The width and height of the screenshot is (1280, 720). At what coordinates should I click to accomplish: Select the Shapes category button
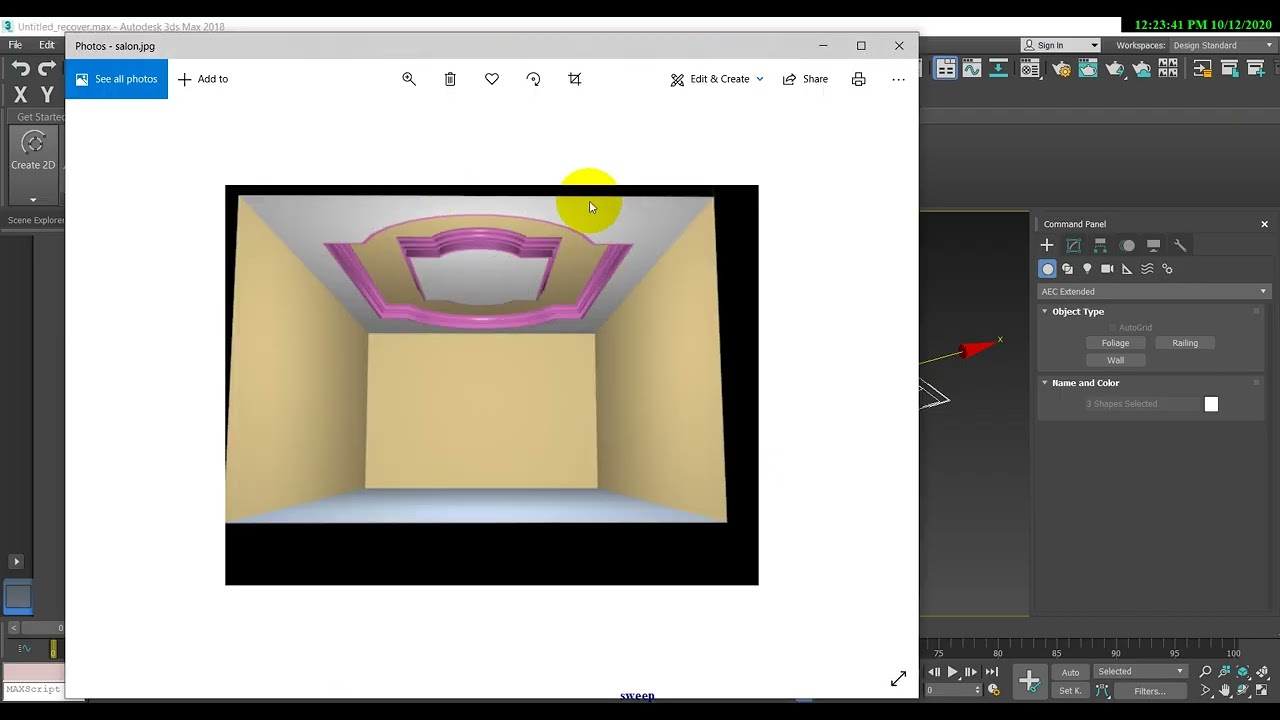tap(1067, 269)
